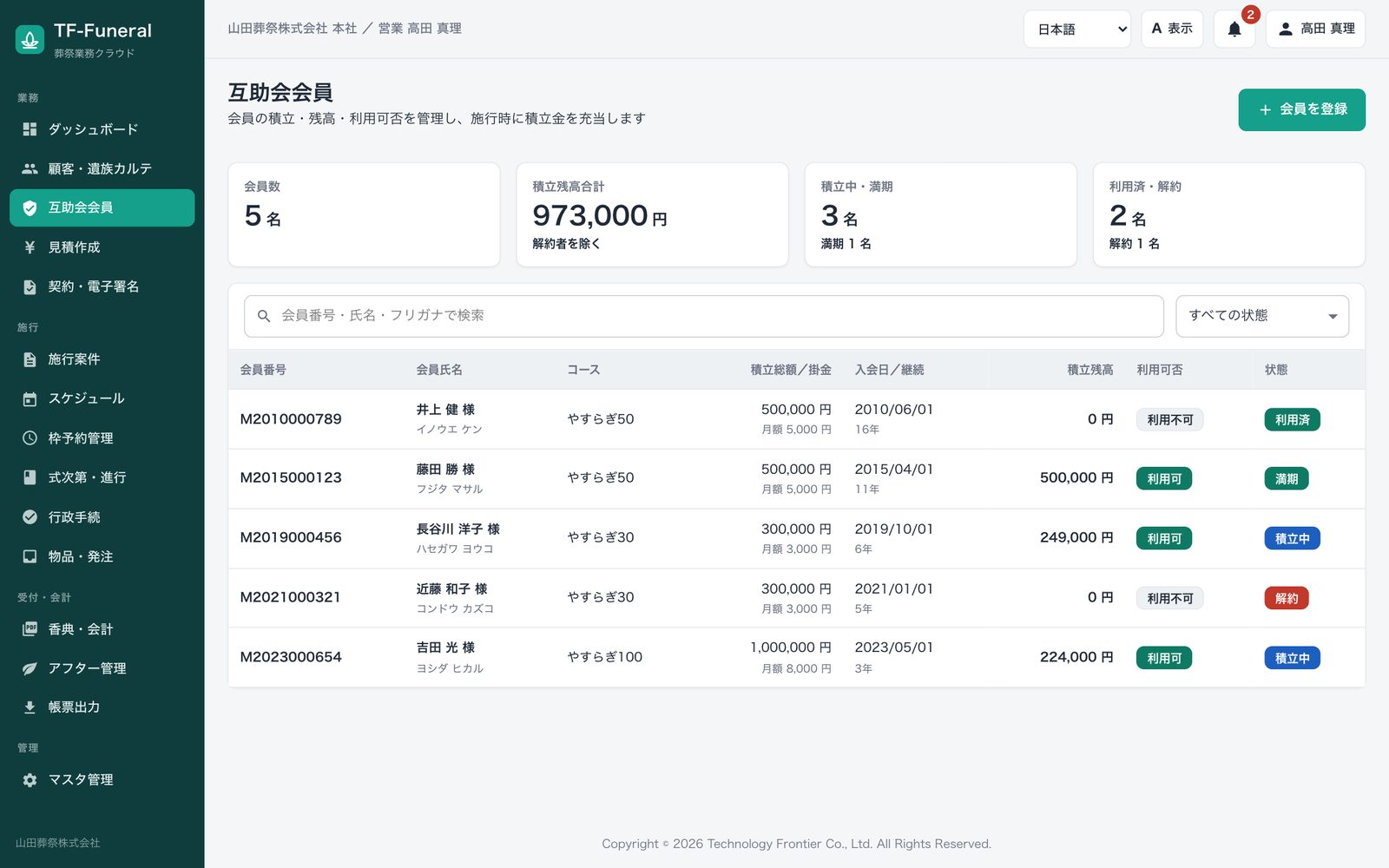Click the マスタ管理 gear icon
Screen dimensions: 1389x868
30,780
